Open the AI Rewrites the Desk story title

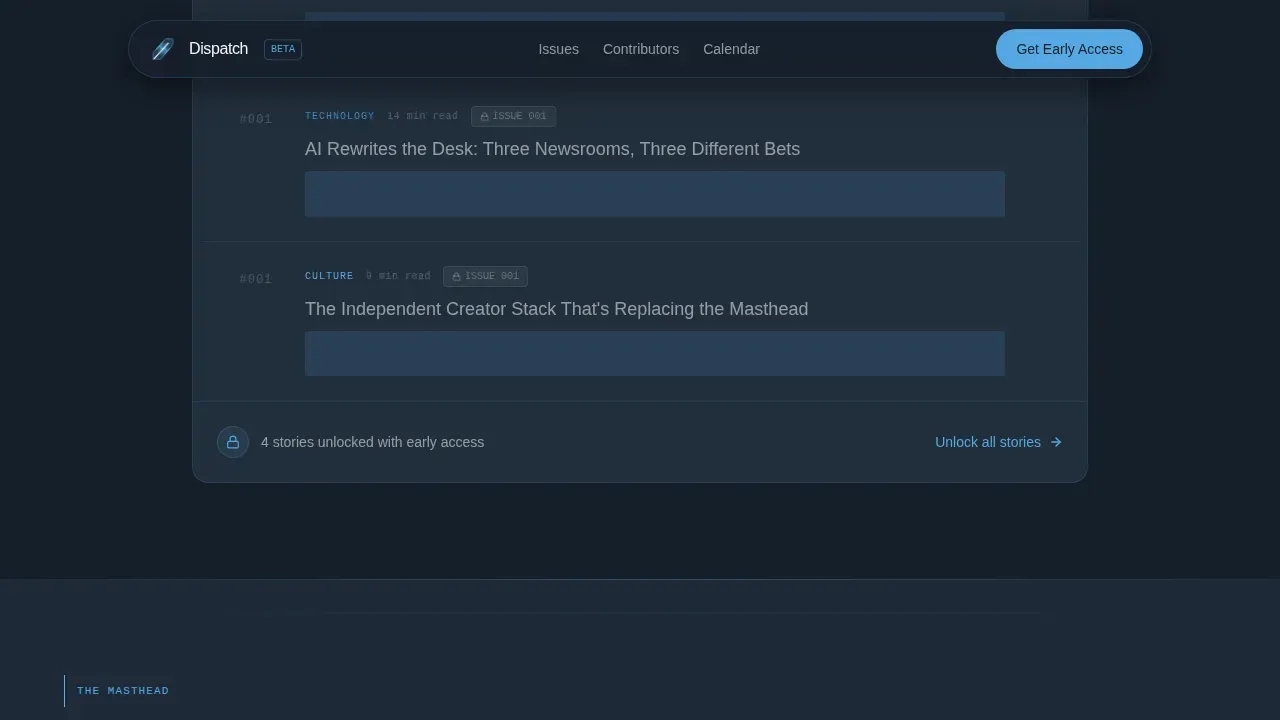click(x=552, y=149)
